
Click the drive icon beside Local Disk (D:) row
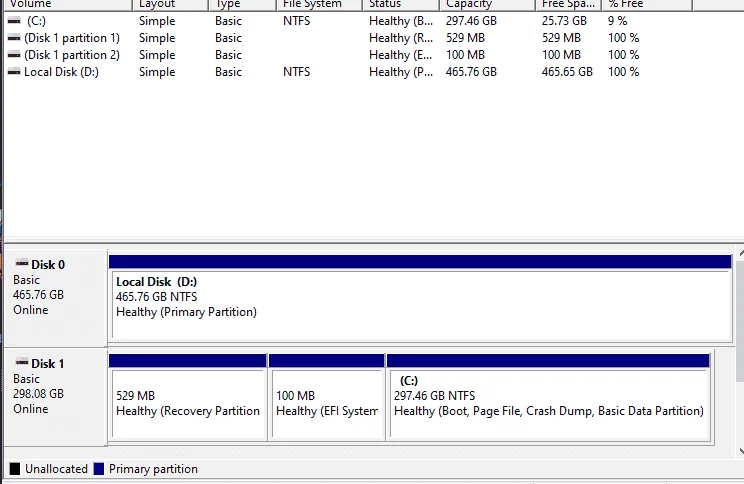(x=14, y=72)
